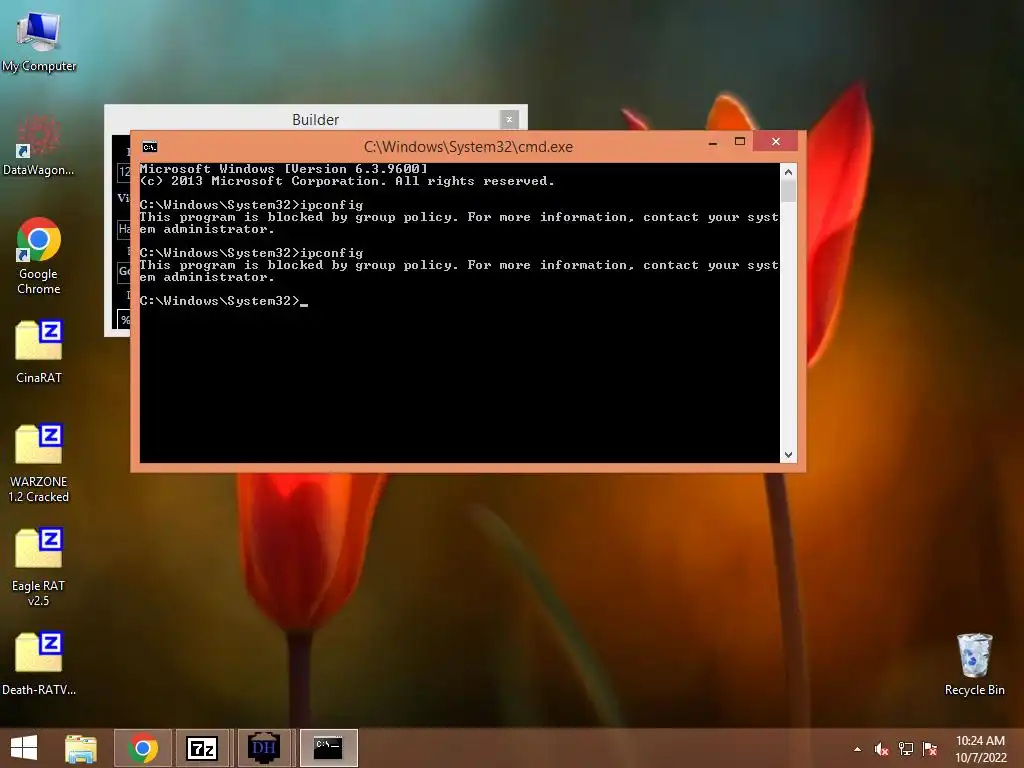Open the Recycle Bin
Screen dimensions: 1024x768
tap(974, 664)
